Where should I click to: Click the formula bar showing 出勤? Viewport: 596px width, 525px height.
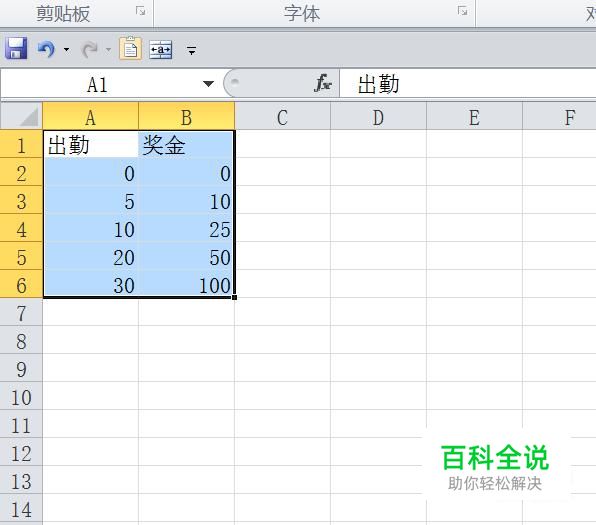[x=468, y=84]
